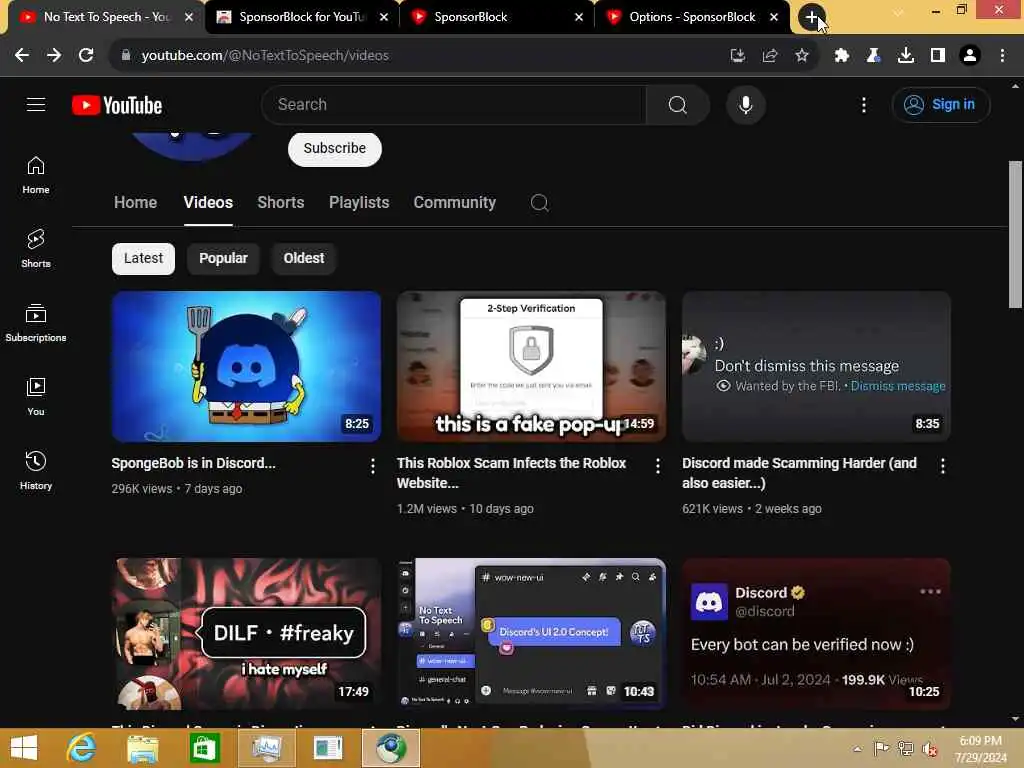Open Discord made Scamming Harder title link
Screen dimensions: 1024x768
pyautogui.click(x=799, y=473)
